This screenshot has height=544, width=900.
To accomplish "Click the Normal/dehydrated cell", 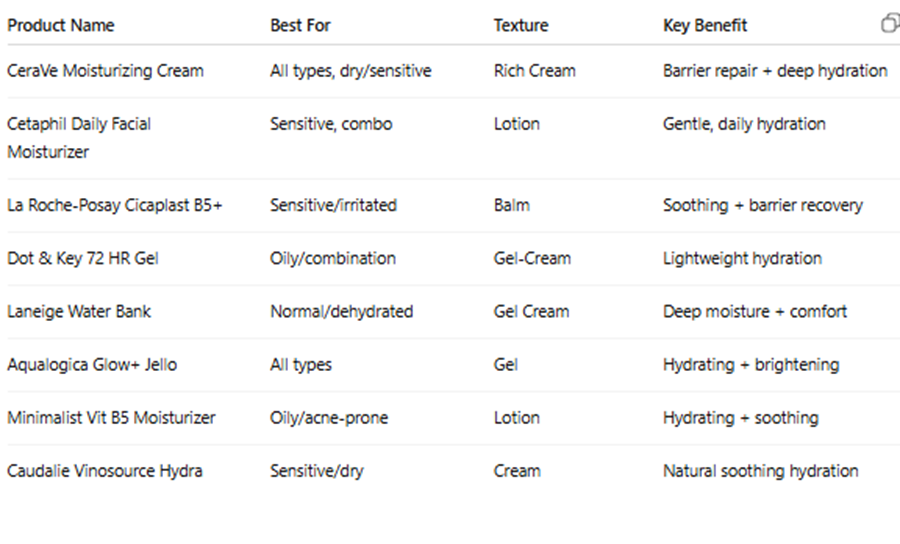I will click(341, 311).
